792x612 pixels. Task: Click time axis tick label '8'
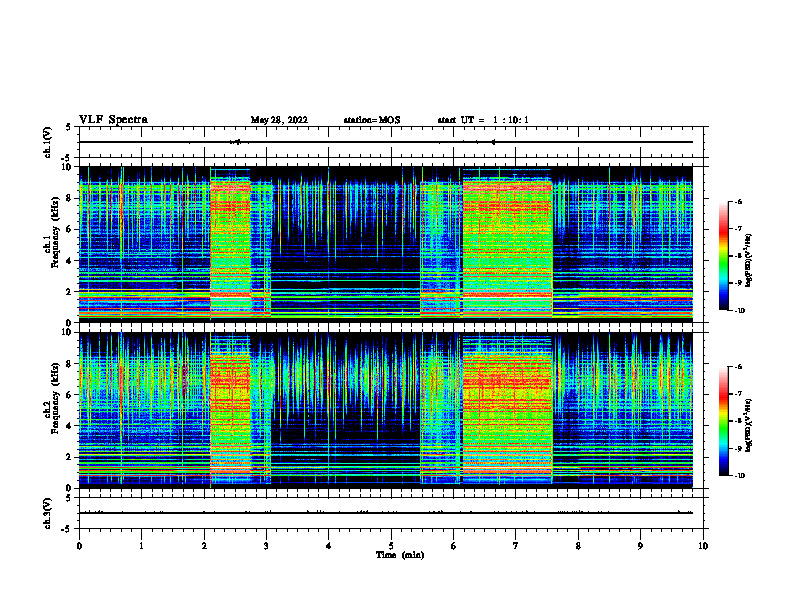[578, 546]
